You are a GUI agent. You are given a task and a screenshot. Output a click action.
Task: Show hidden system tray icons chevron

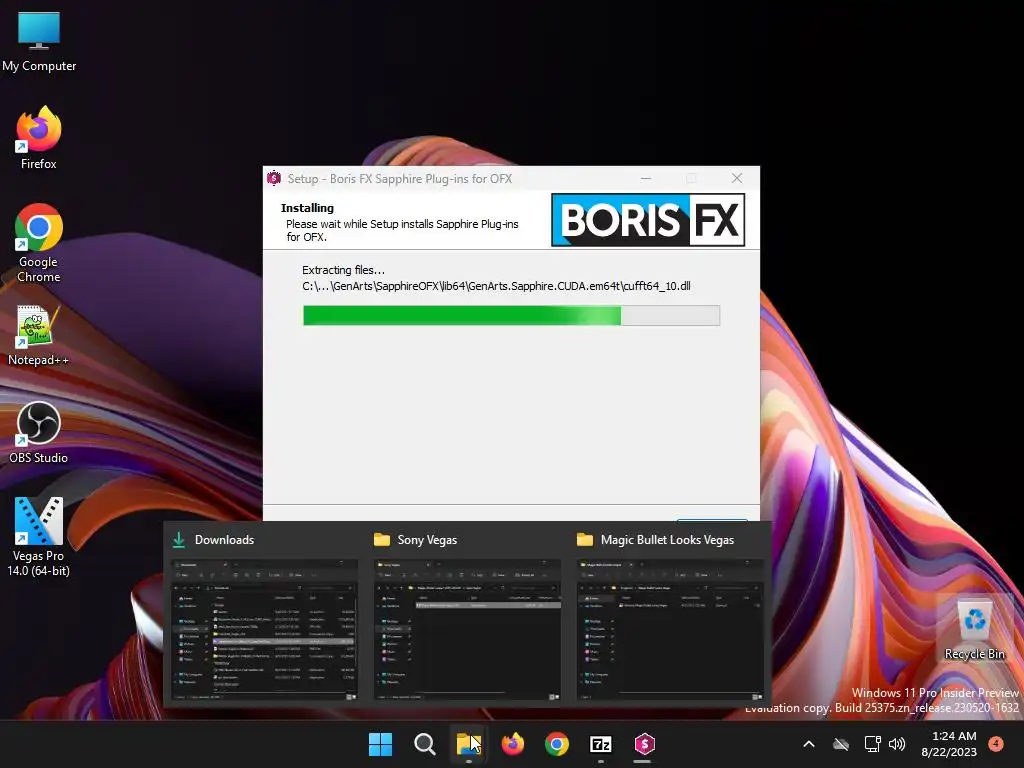tap(808, 744)
